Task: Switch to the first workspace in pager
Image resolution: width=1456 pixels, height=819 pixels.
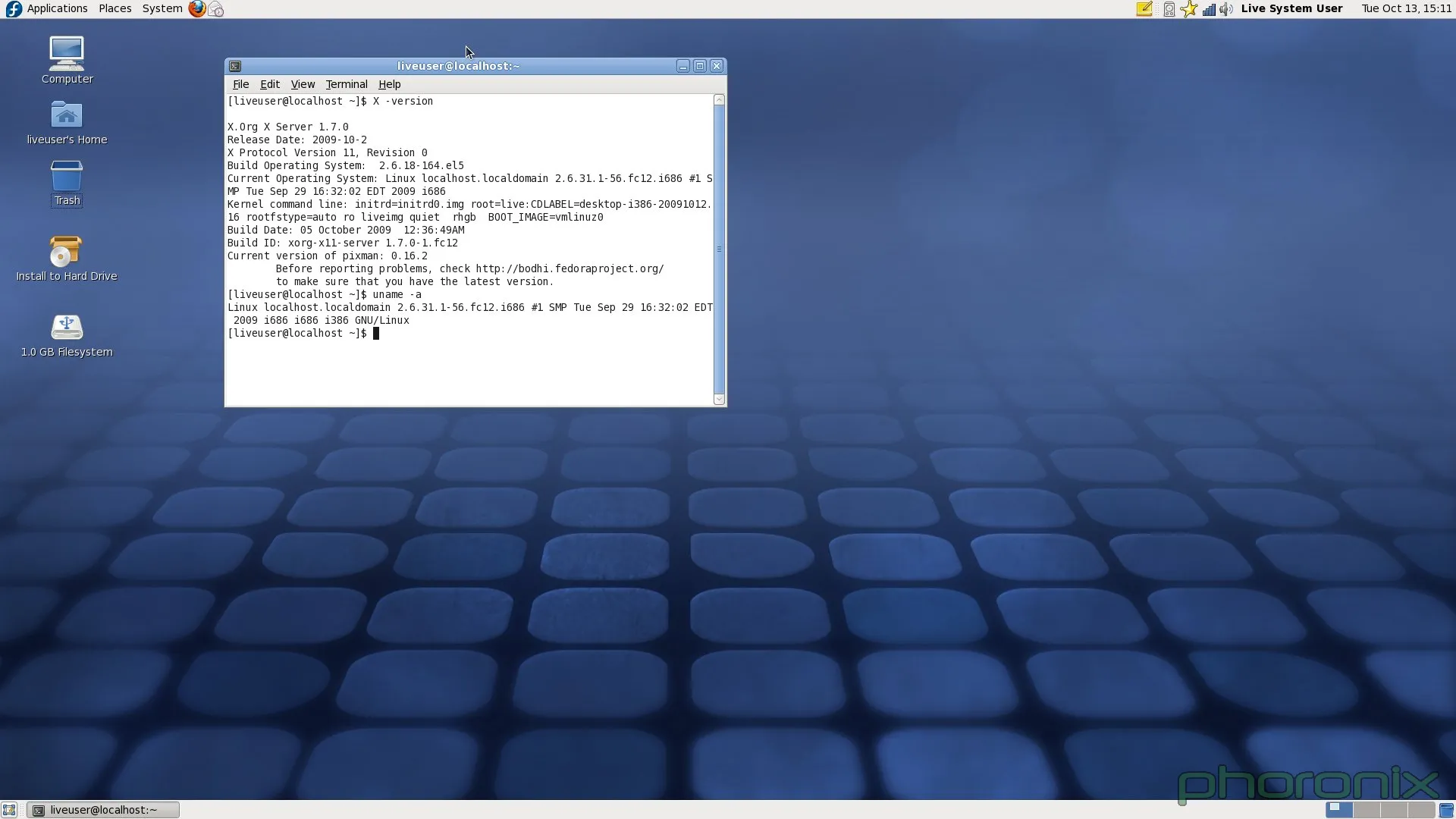Action: 1339,810
